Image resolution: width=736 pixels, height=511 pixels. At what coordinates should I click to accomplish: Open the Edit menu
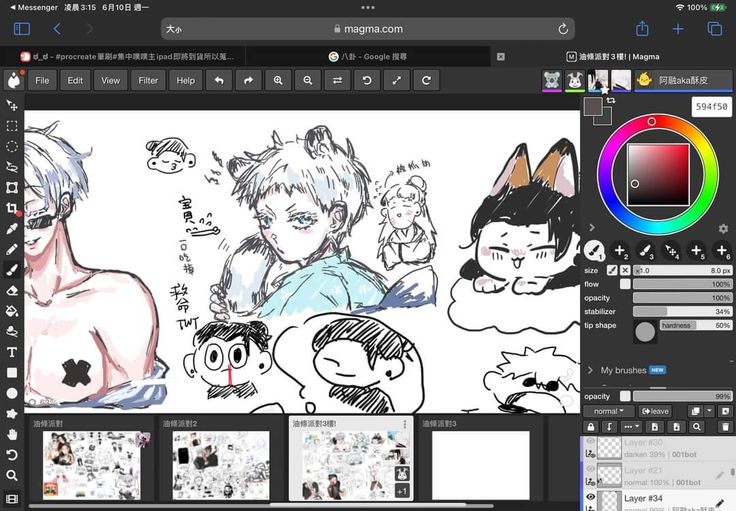pyautogui.click(x=75, y=80)
